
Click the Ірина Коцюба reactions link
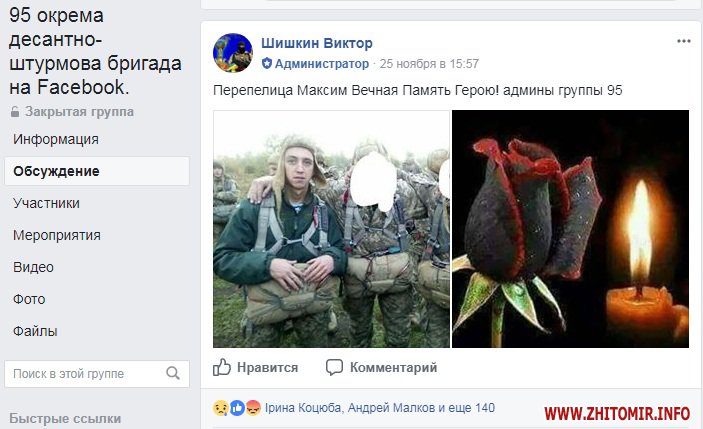pos(304,408)
